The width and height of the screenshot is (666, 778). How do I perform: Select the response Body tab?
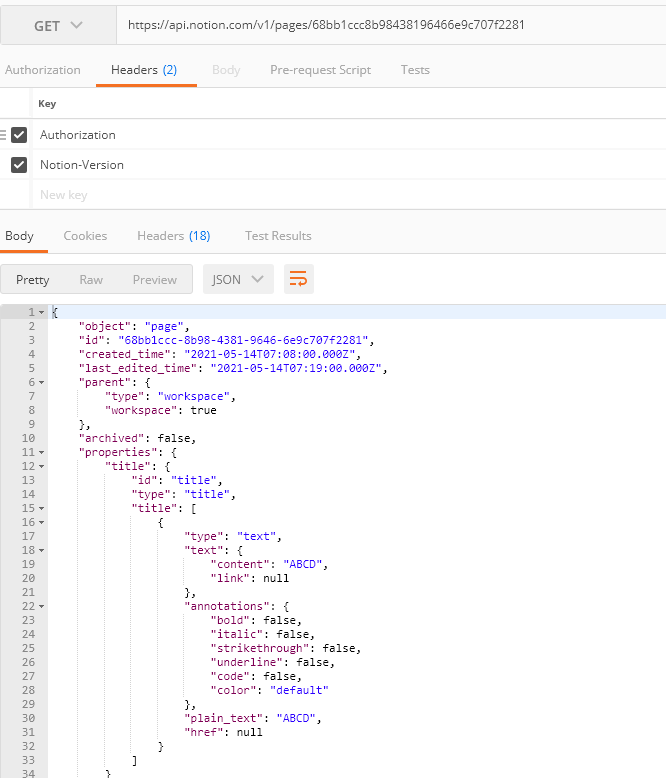coord(19,236)
